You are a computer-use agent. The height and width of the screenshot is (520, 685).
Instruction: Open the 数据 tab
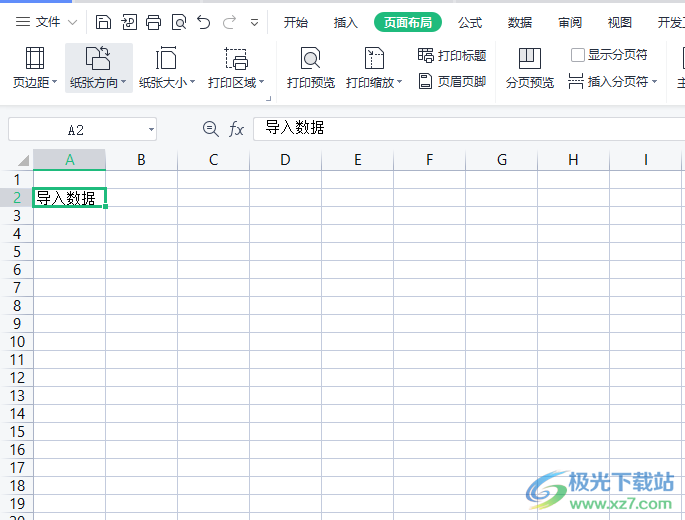tap(520, 22)
